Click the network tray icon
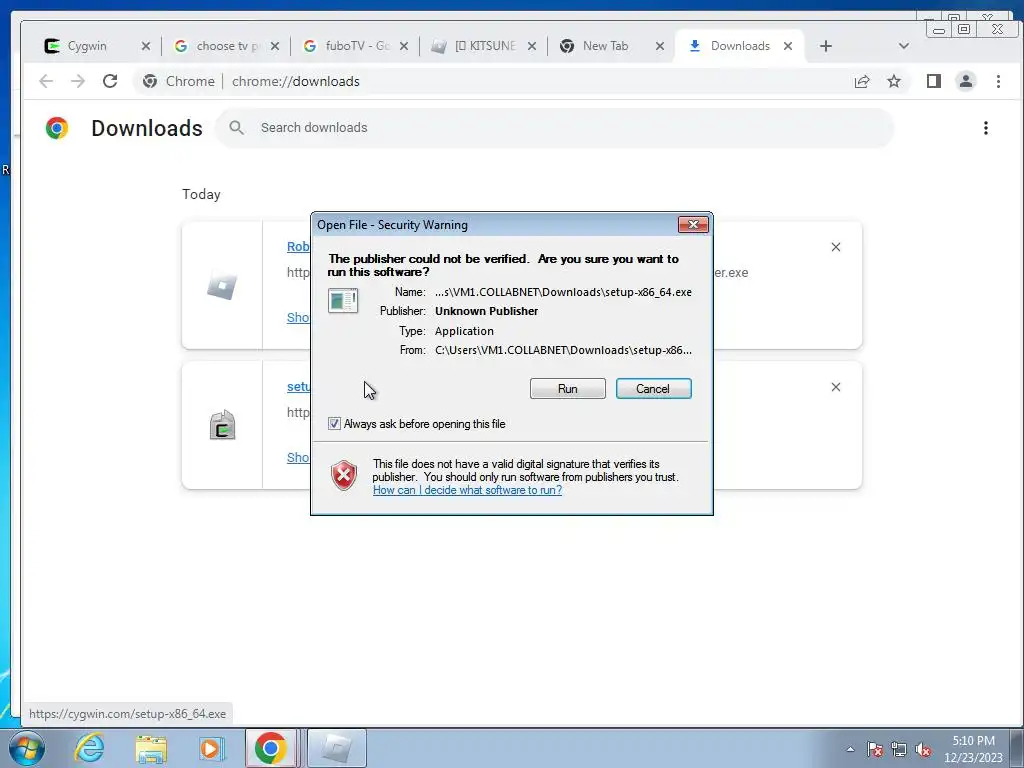 (899, 749)
